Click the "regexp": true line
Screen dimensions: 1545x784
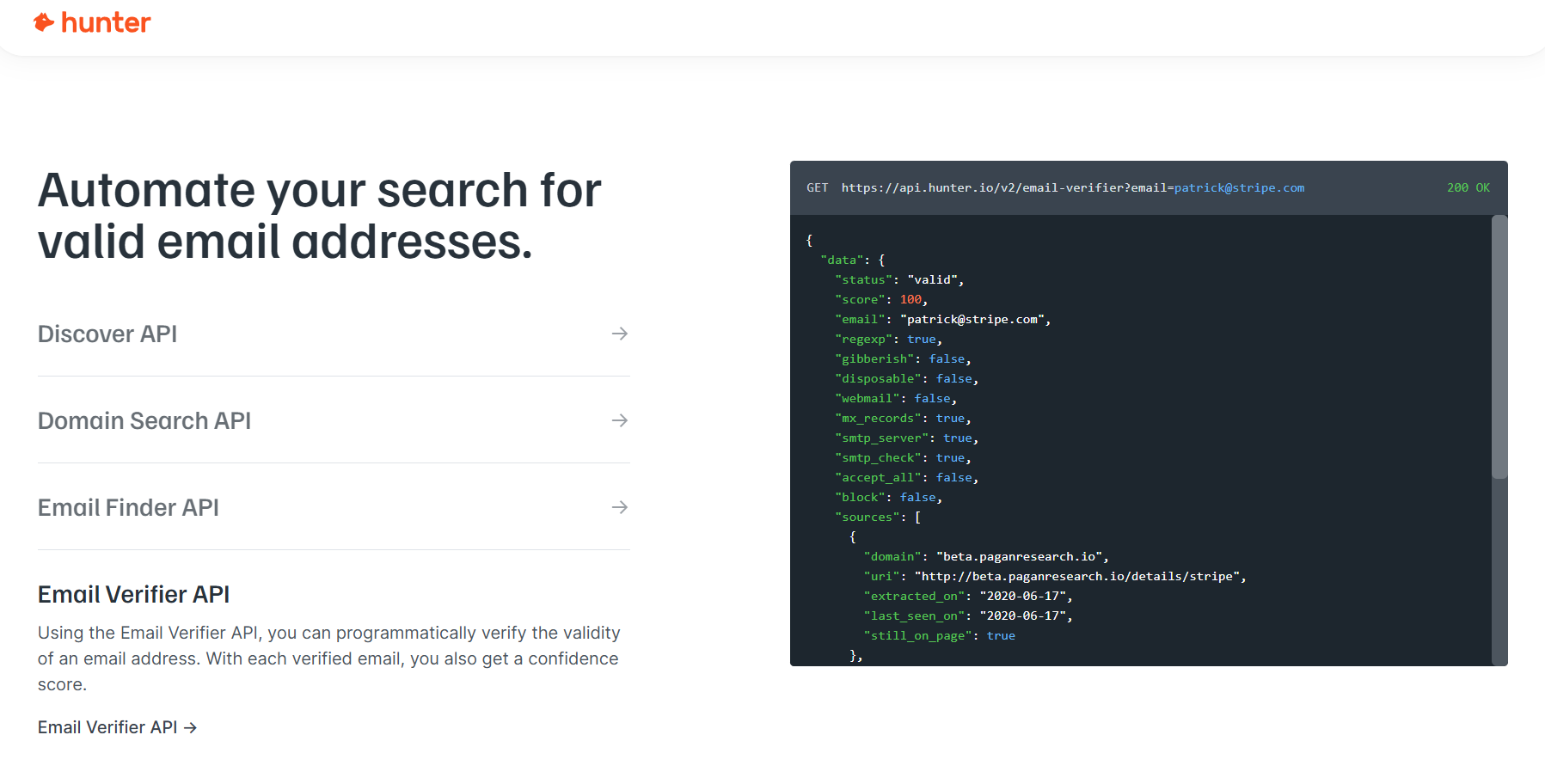pyautogui.click(x=888, y=339)
